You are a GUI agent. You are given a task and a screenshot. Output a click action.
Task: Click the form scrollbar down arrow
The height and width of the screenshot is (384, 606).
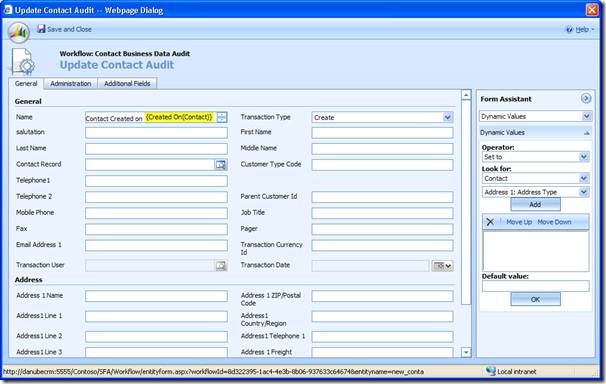pos(466,352)
